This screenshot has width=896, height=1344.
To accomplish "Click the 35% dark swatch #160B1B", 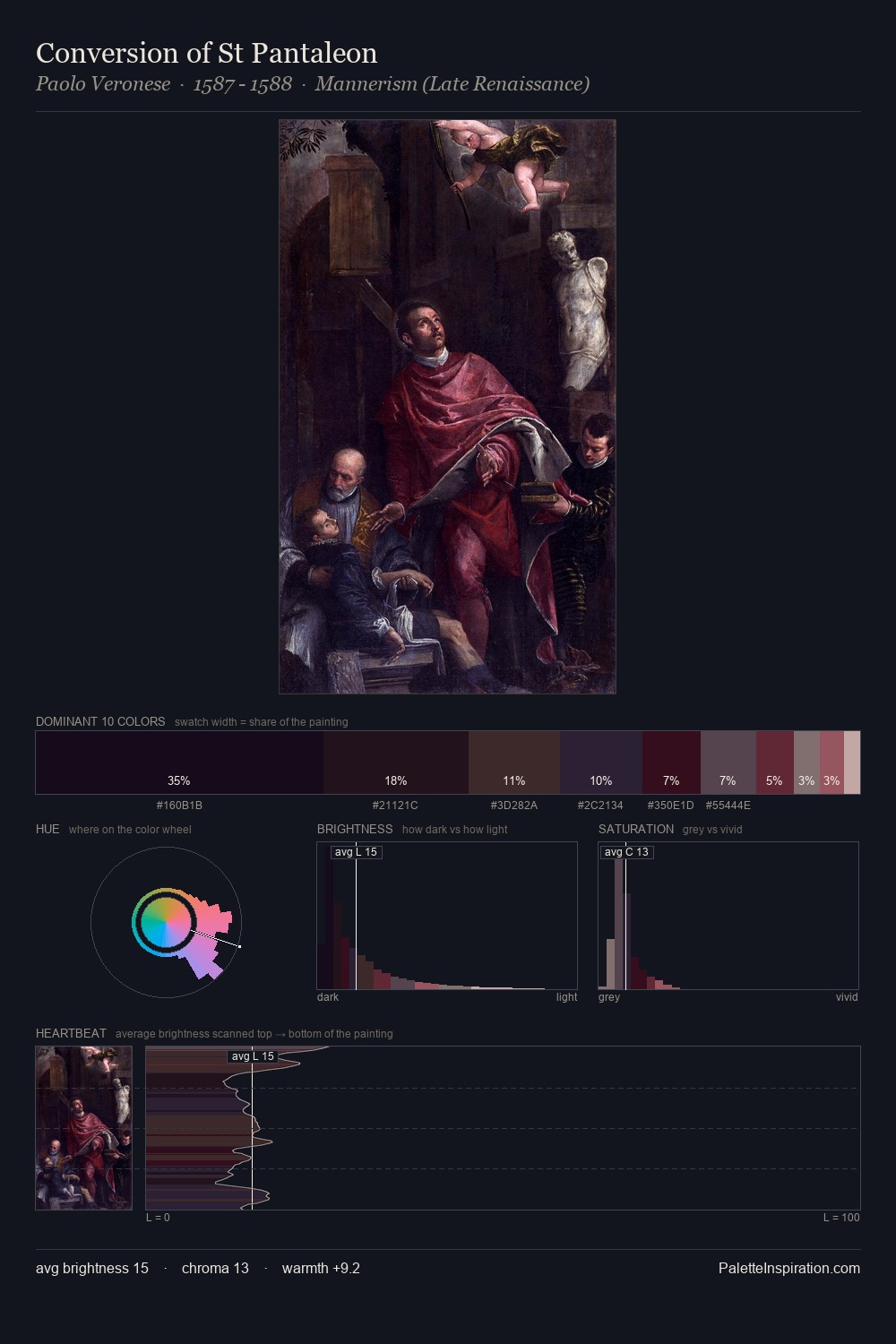I will 179,762.
